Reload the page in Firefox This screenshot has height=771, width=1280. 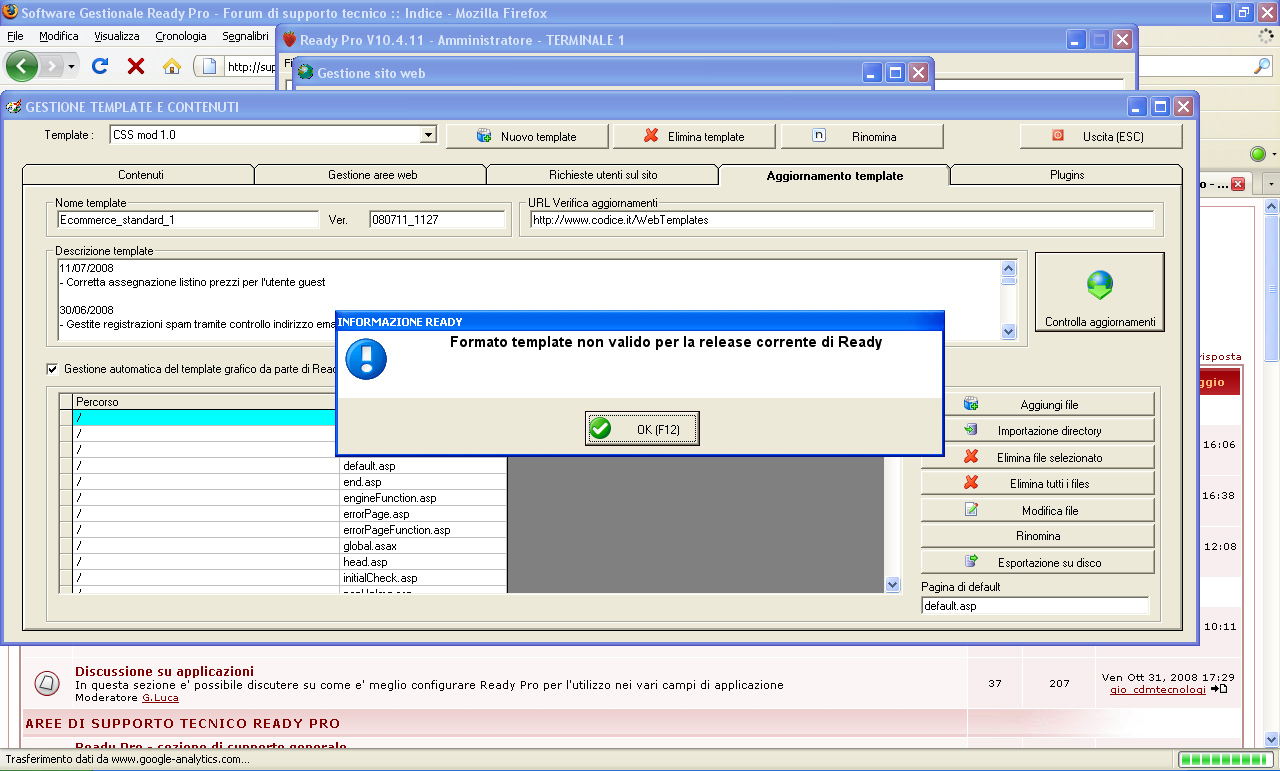coord(100,66)
